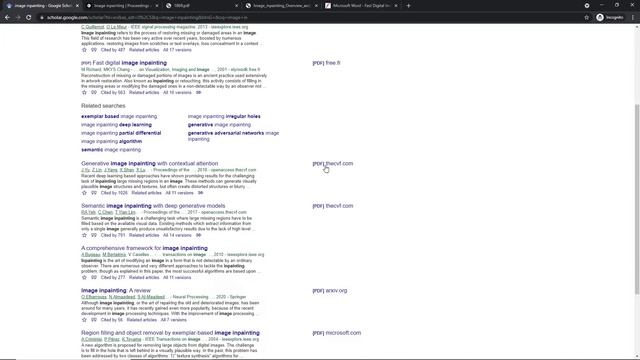
Task: Open the Fast digital image inpainting title
Action: pyautogui.click(x=130, y=63)
